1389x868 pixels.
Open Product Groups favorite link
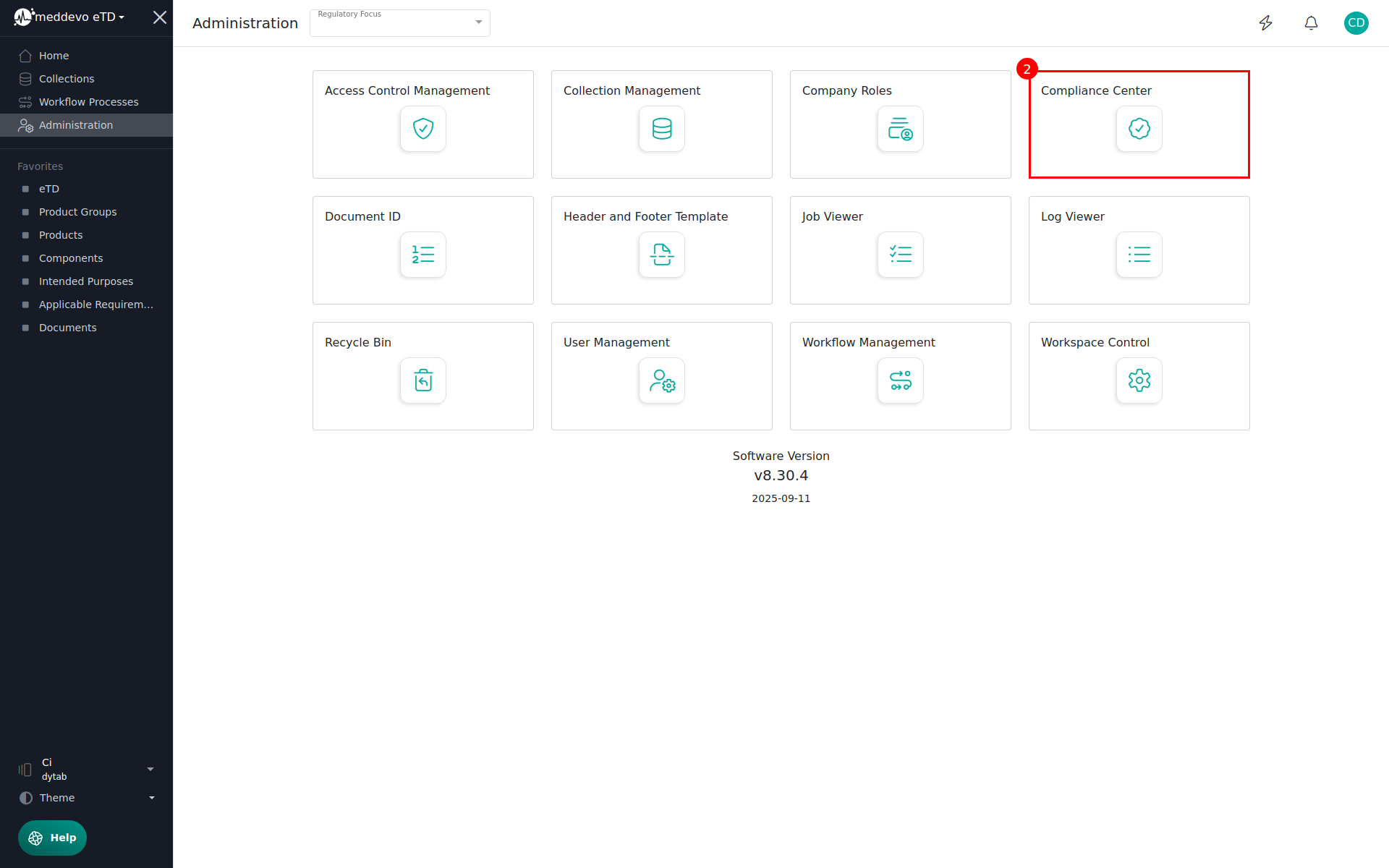click(x=77, y=212)
